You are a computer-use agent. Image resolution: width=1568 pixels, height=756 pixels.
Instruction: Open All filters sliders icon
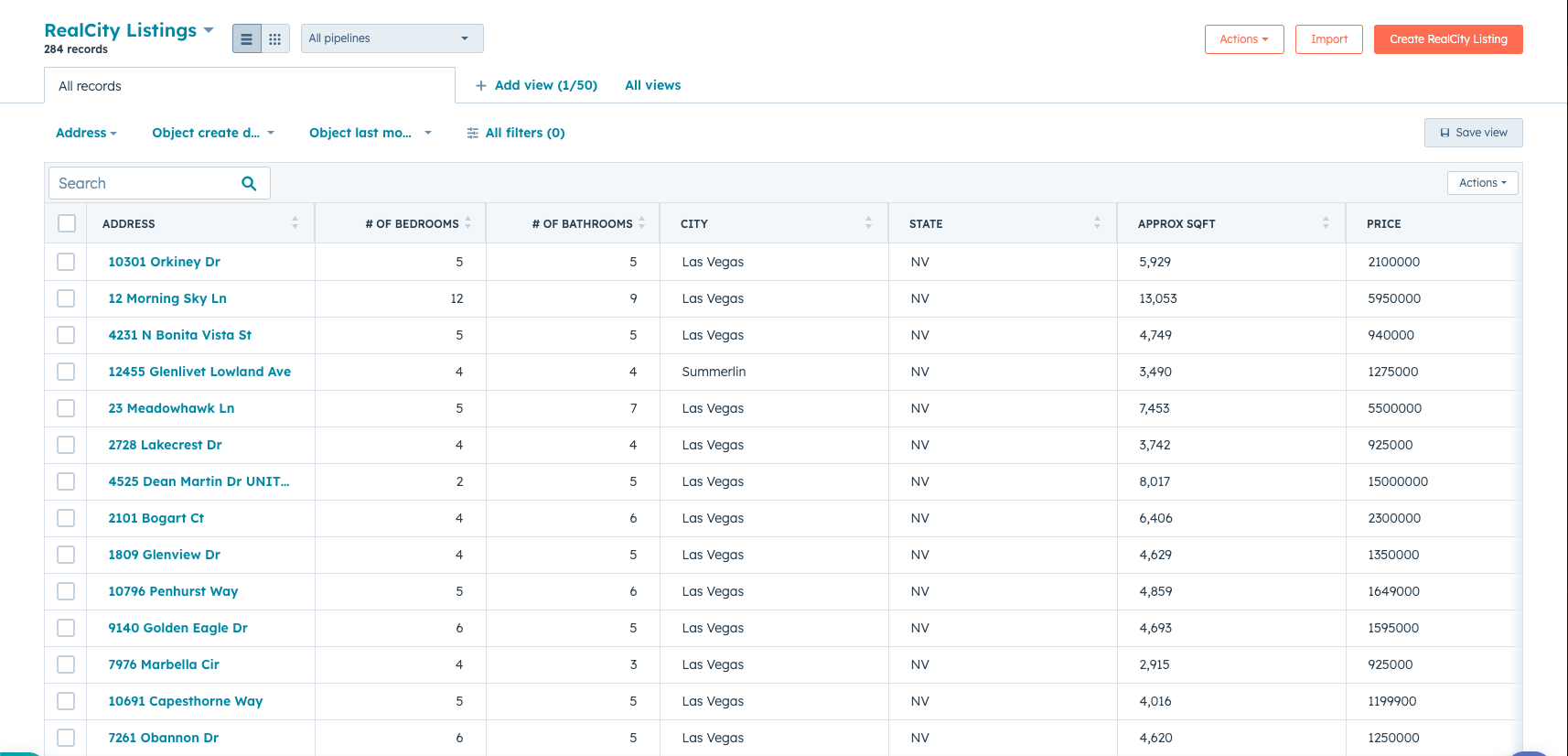473,134
